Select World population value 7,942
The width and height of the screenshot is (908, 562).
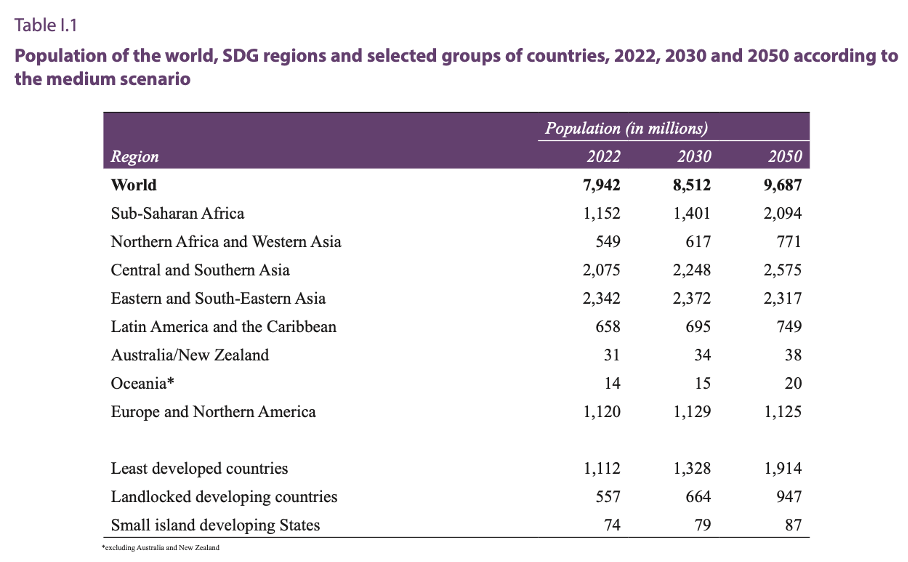click(600, 185)
